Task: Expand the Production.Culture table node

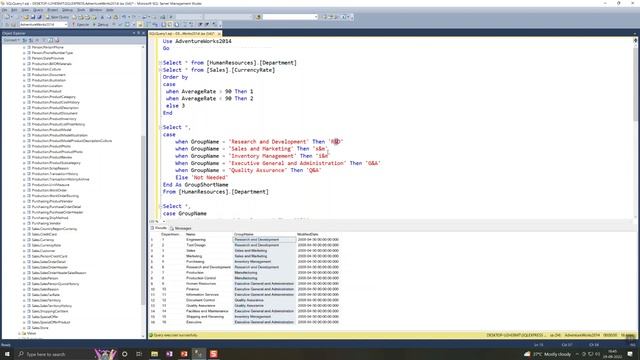Action: click(24, 69)
